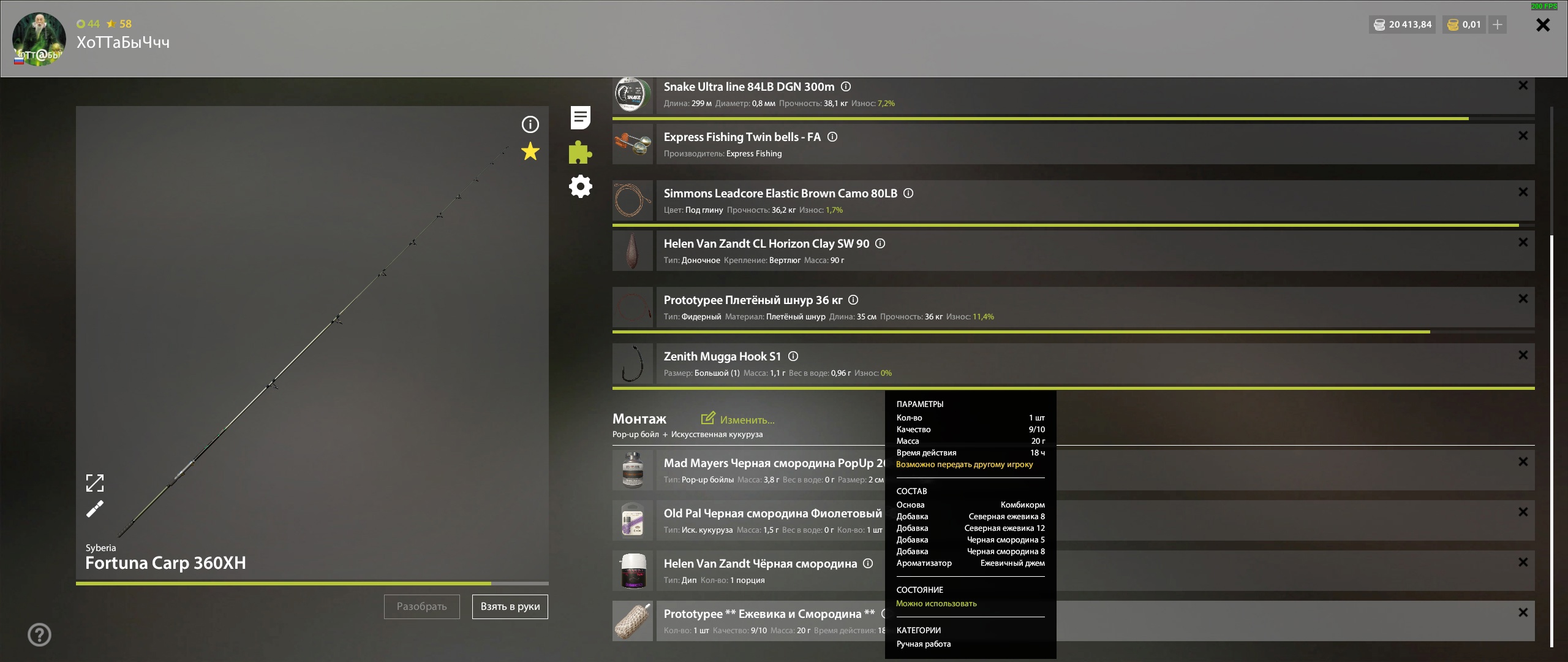
Task: Click silver currency balance 20 413,84
Action: tap(1403, 25)
